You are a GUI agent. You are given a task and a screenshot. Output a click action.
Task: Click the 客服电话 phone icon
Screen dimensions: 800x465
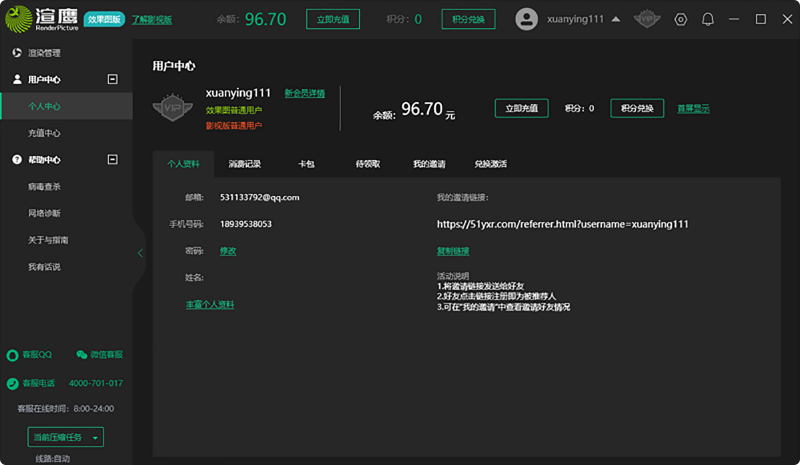click(13, 383)
